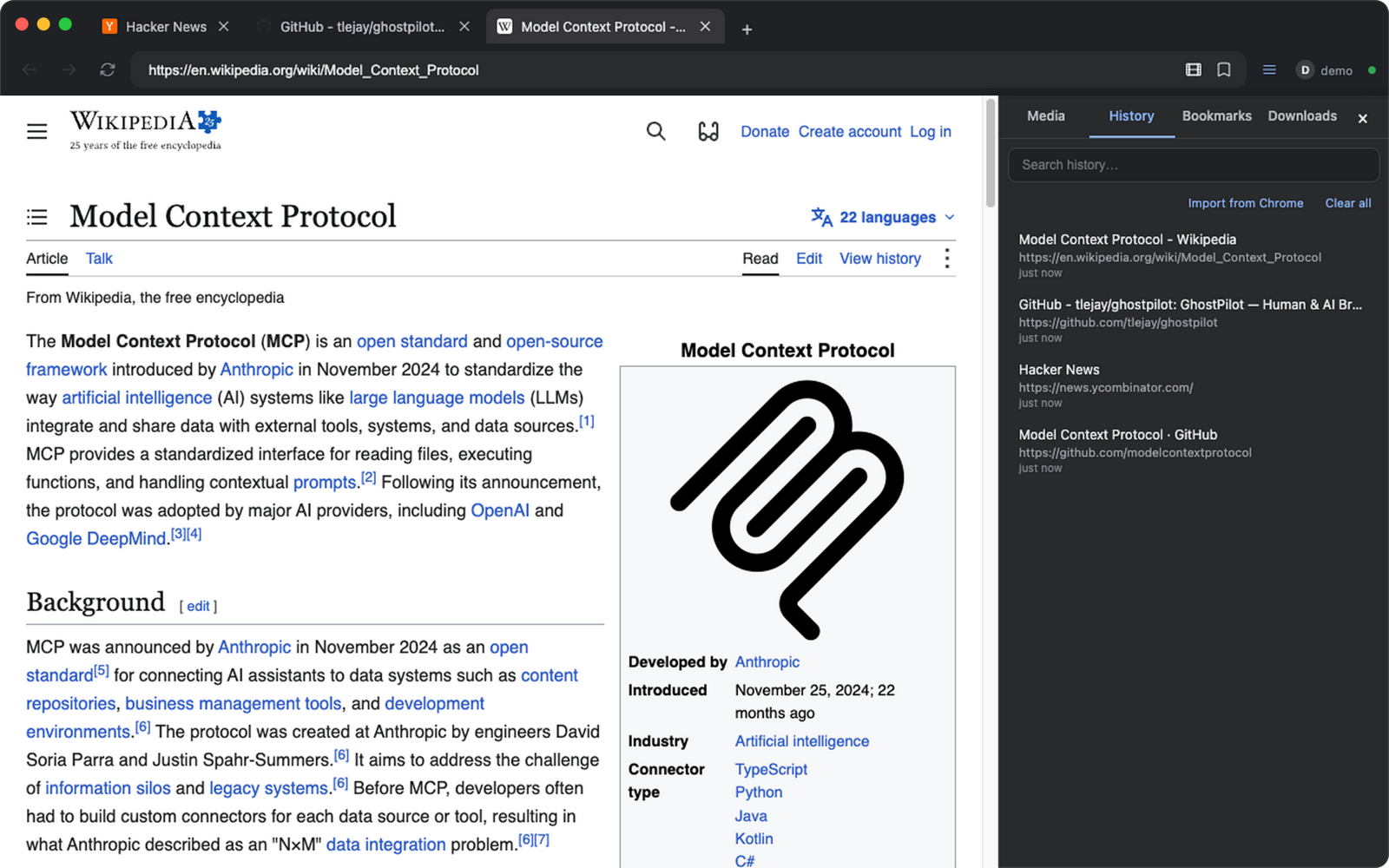Click the browser forward arrow
This screenshot has width=1389, height=868.
[x=69, y=69]
